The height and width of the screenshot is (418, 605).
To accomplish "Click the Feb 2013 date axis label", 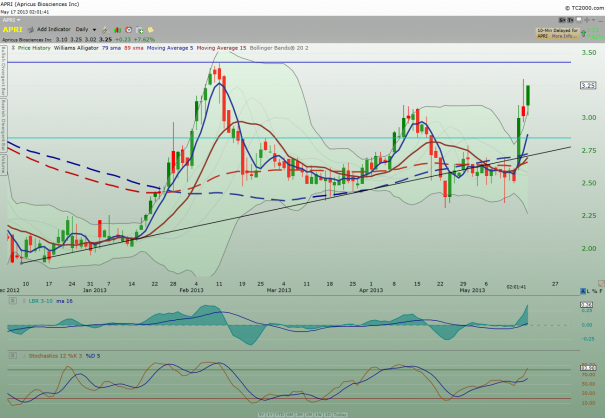I will [192, 290].
